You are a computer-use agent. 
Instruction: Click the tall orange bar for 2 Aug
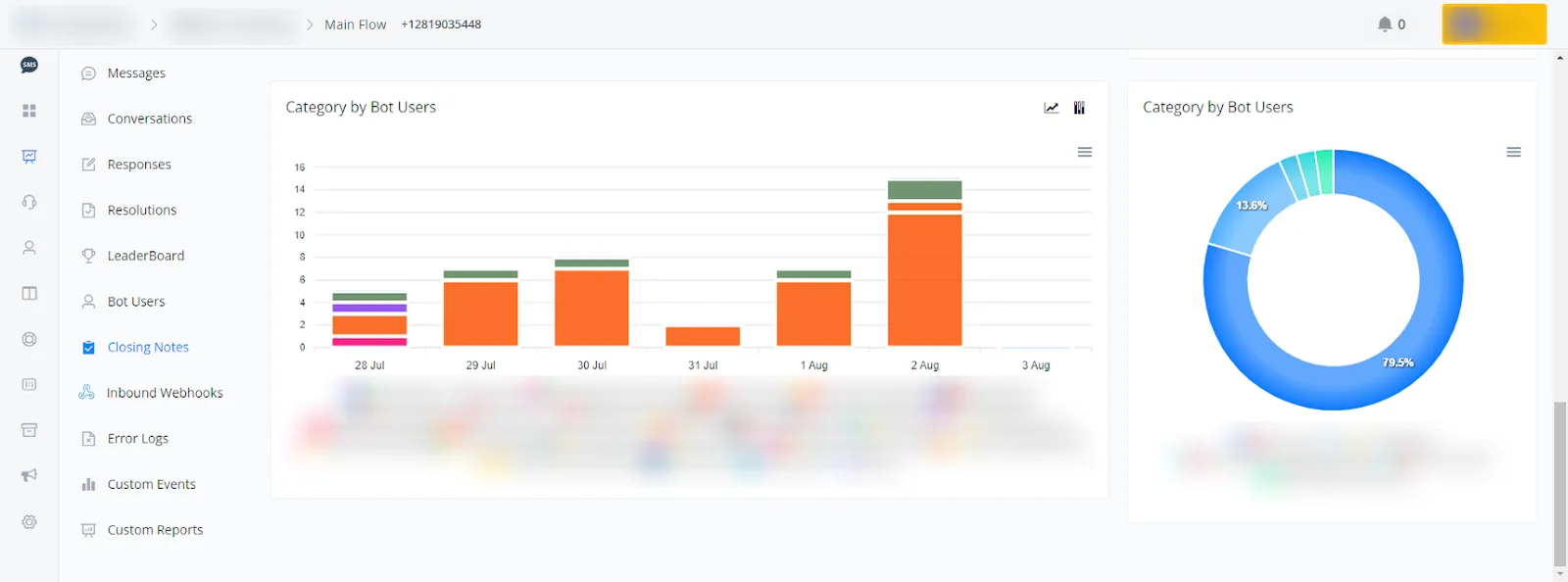click(924, 280)
